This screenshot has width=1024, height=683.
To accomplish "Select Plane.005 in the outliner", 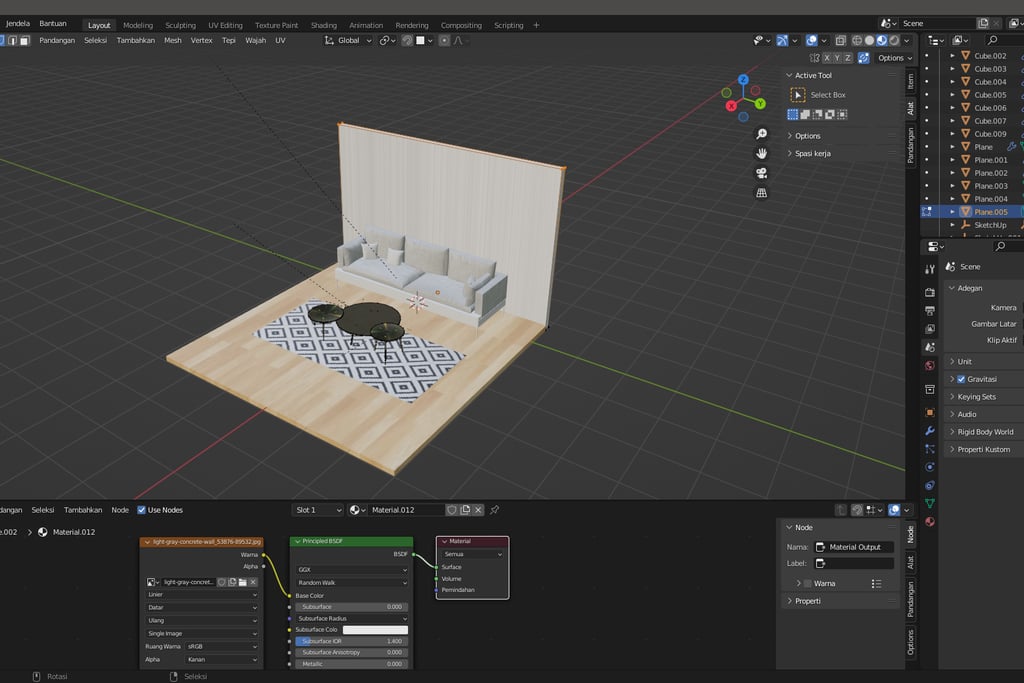I will pos(991,212).
